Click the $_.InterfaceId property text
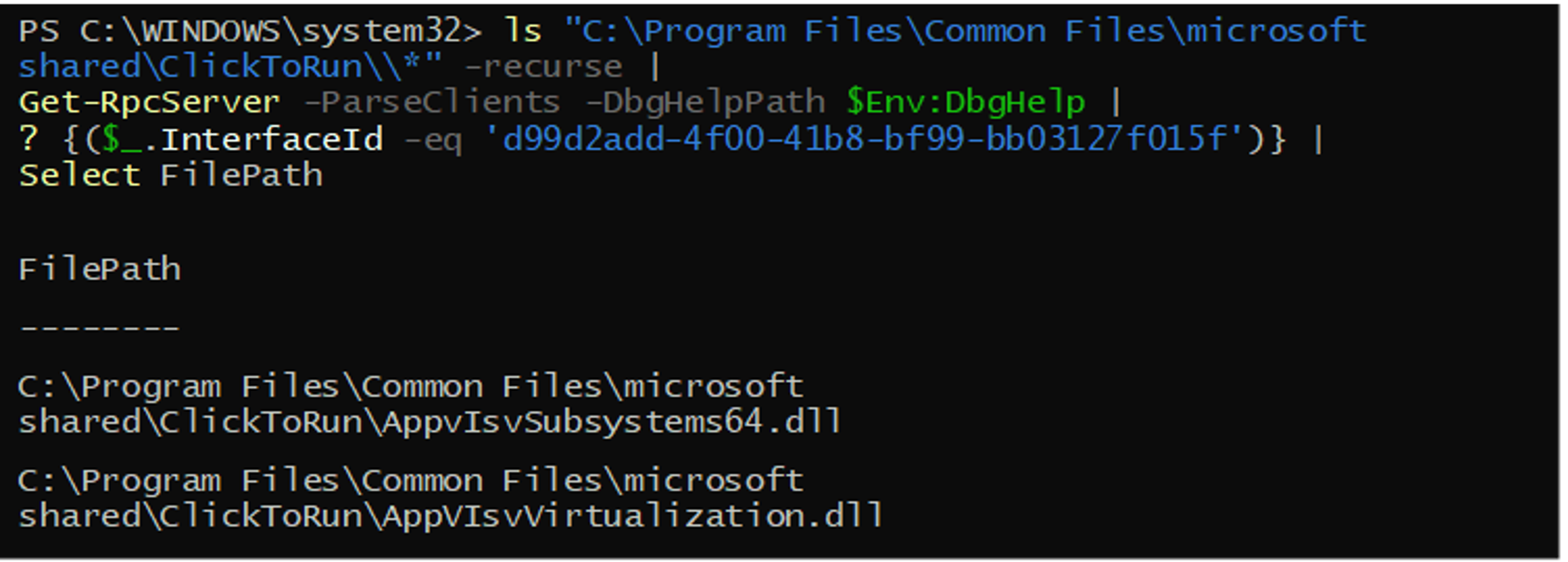 point(242,139)
